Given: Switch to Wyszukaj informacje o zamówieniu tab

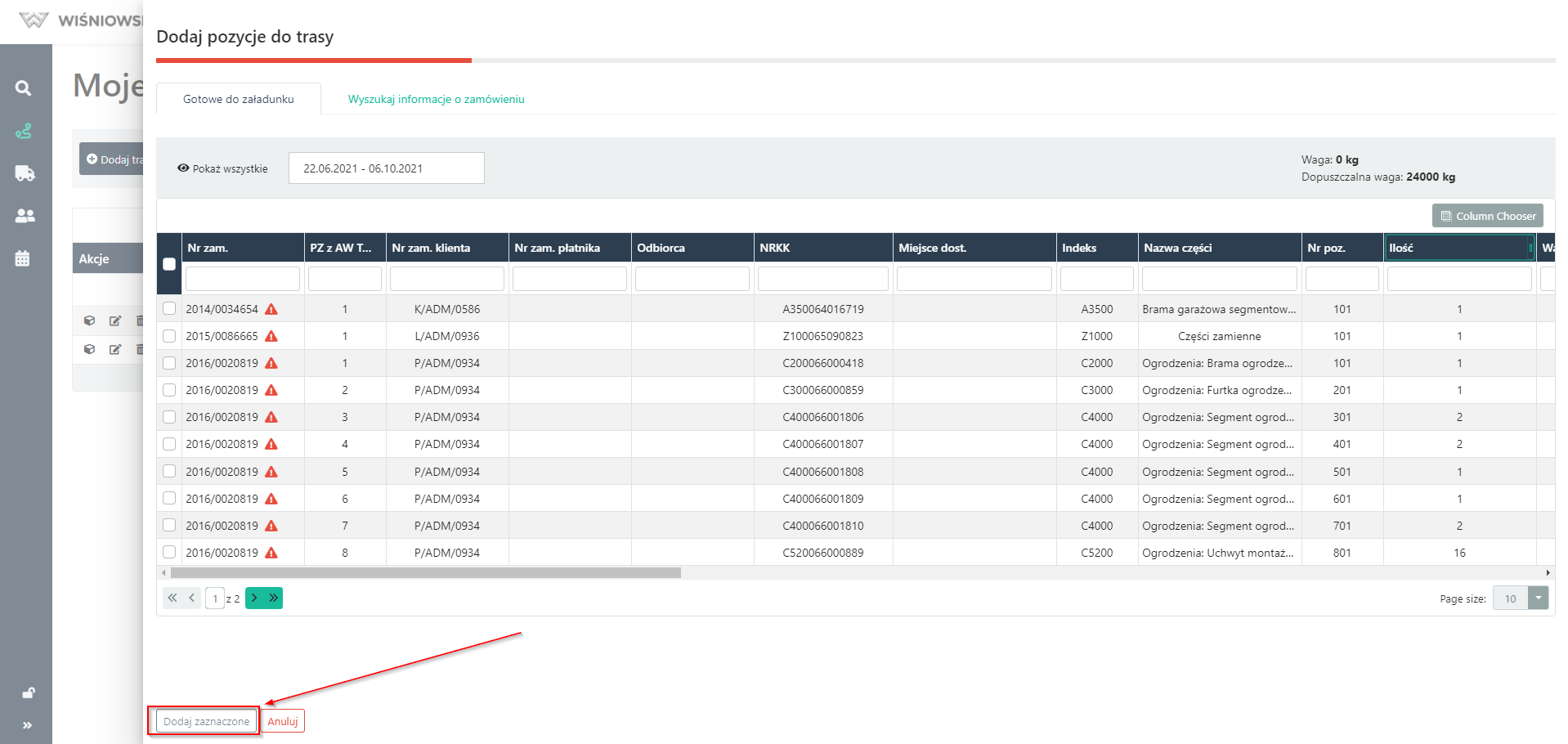Looking at the screenshot, I should [x=436, y=99].
